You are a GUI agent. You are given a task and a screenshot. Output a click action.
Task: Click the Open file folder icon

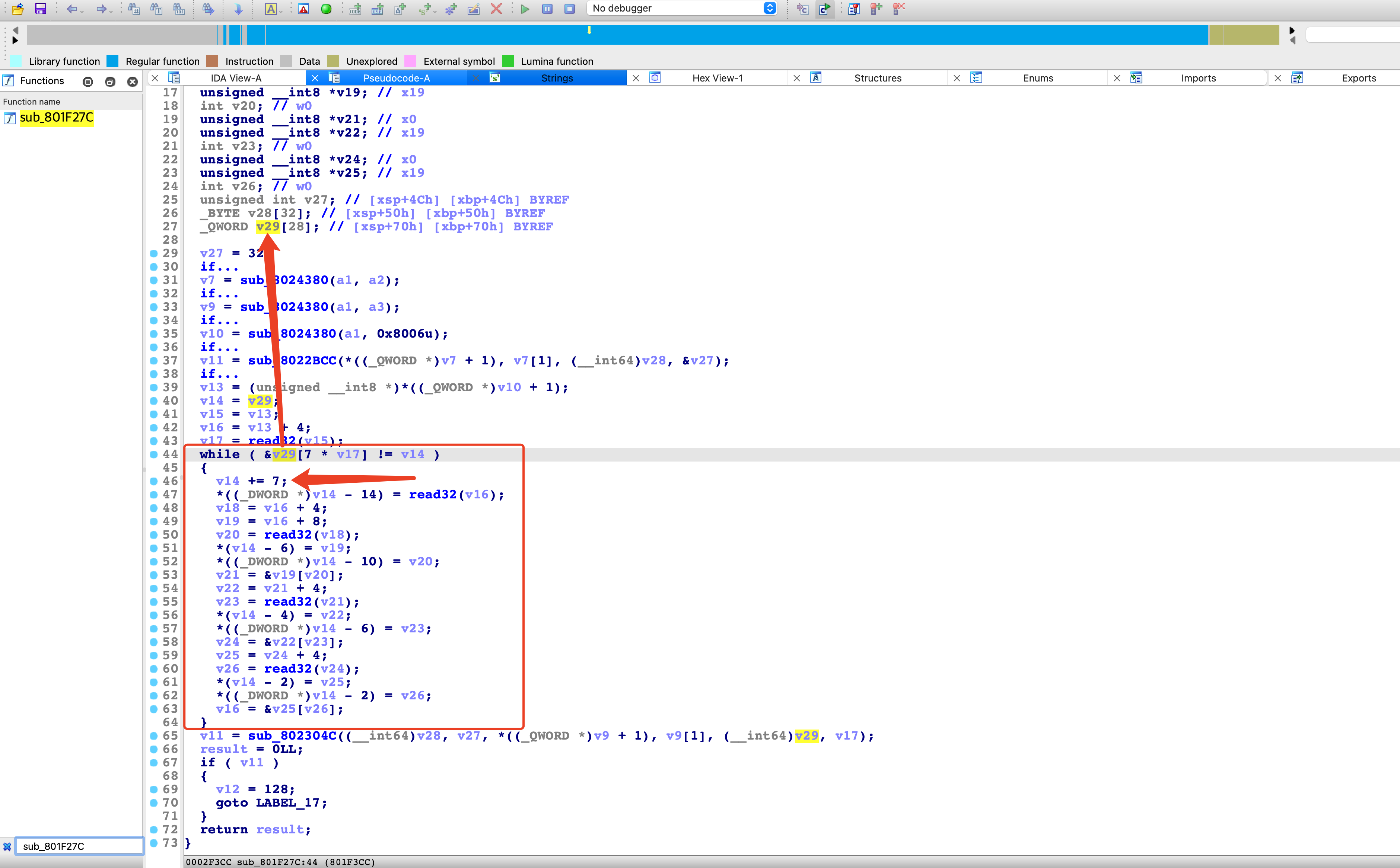tap(17, 9)
